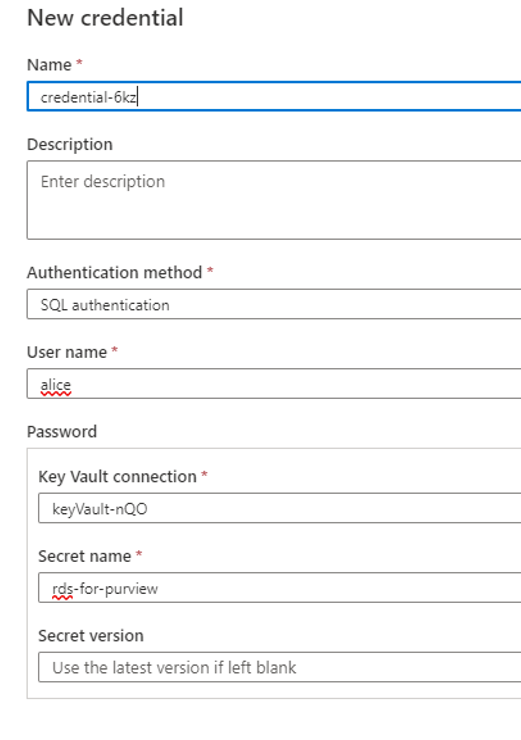Click the Secret version input field
This screenshot has height=740, width=521.
pos(280,667)
